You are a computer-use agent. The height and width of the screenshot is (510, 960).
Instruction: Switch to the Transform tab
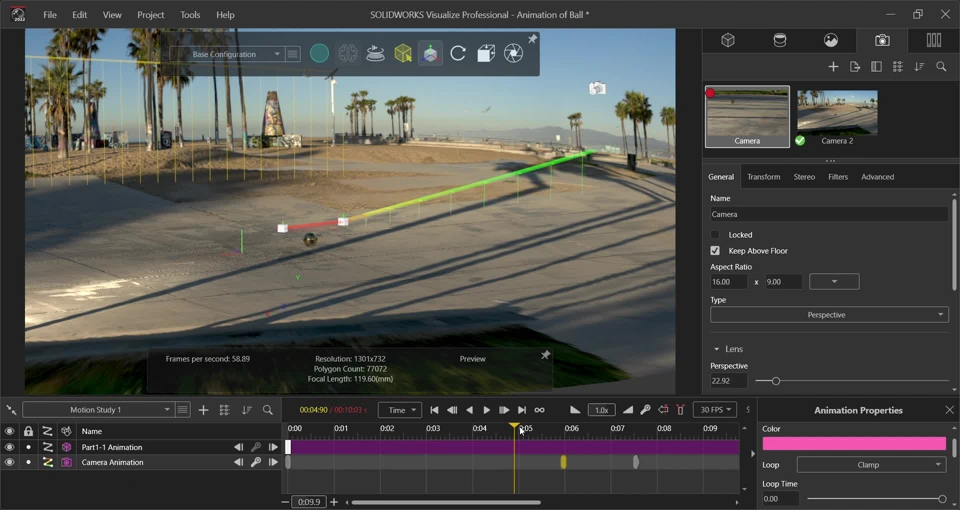(763, 177)
